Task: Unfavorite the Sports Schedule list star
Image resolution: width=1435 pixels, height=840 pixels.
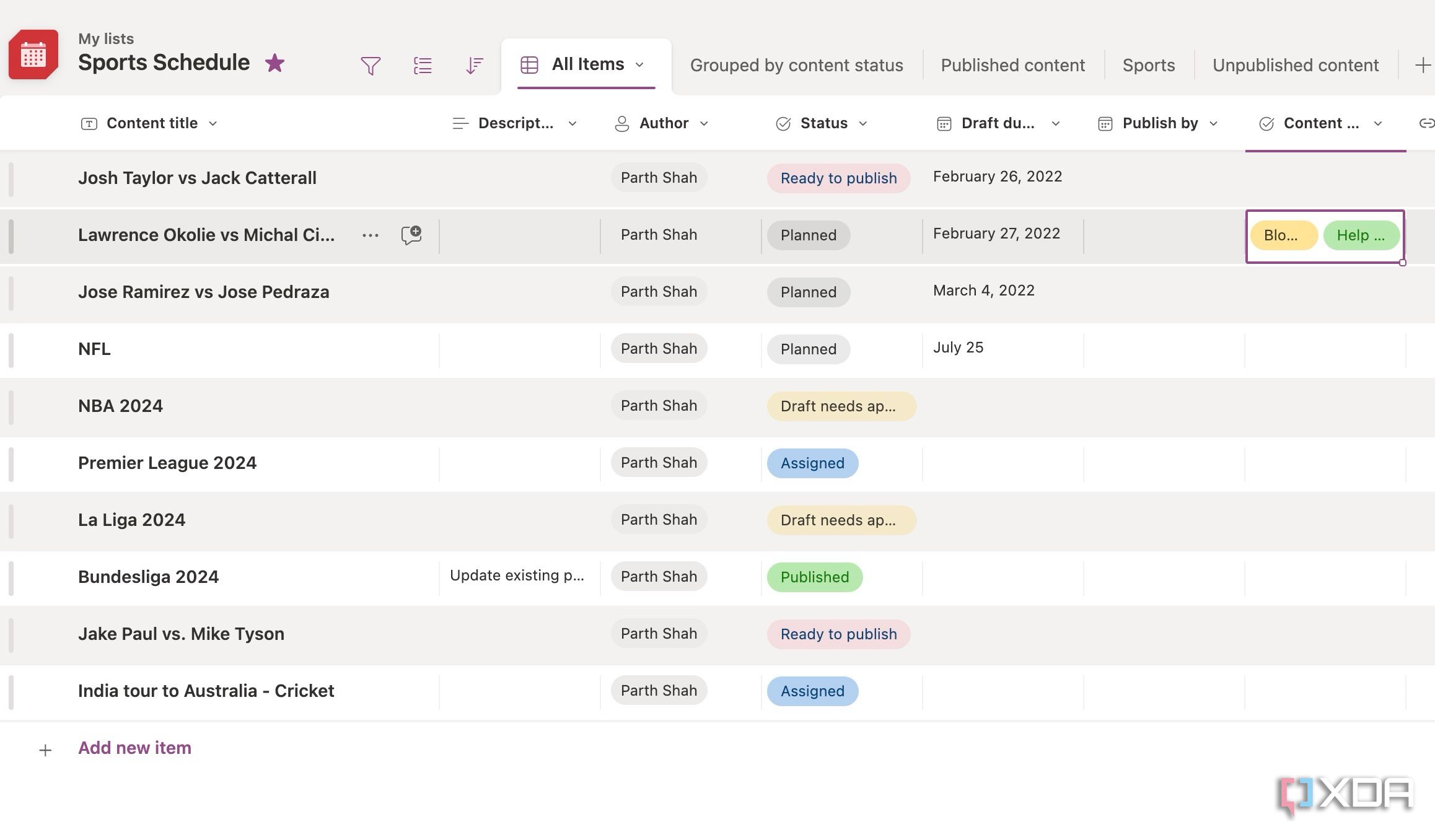Action: click(274, 63)
